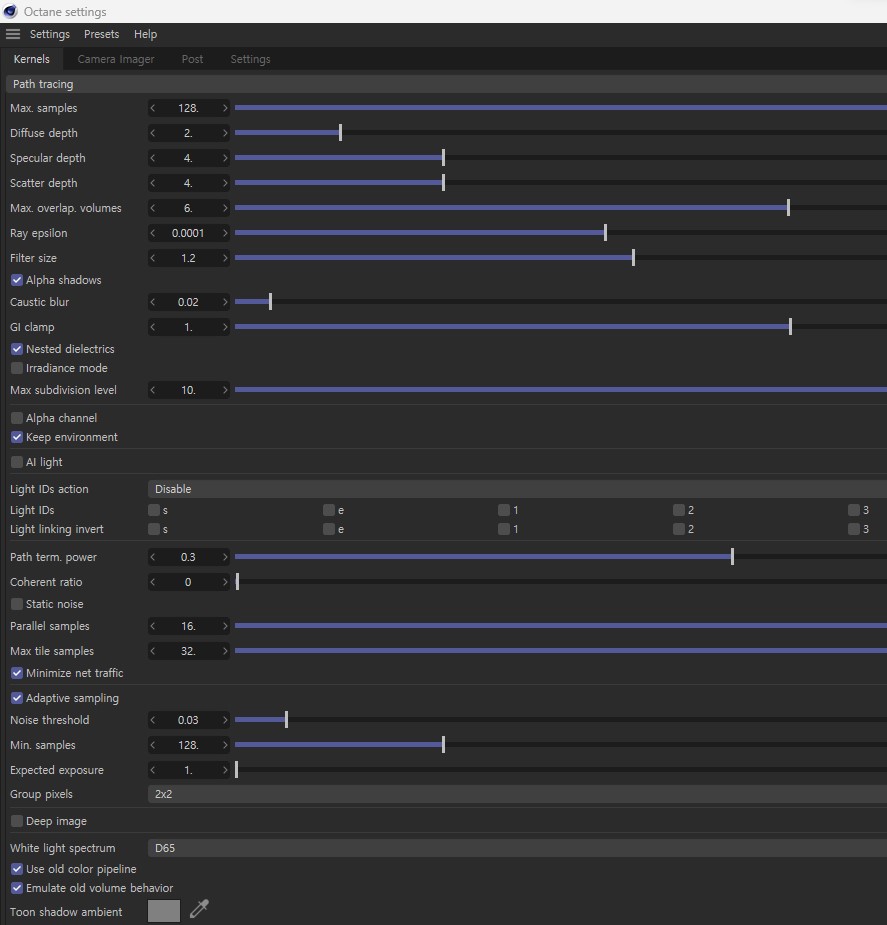Open the Presets menu

click(101, 34)
